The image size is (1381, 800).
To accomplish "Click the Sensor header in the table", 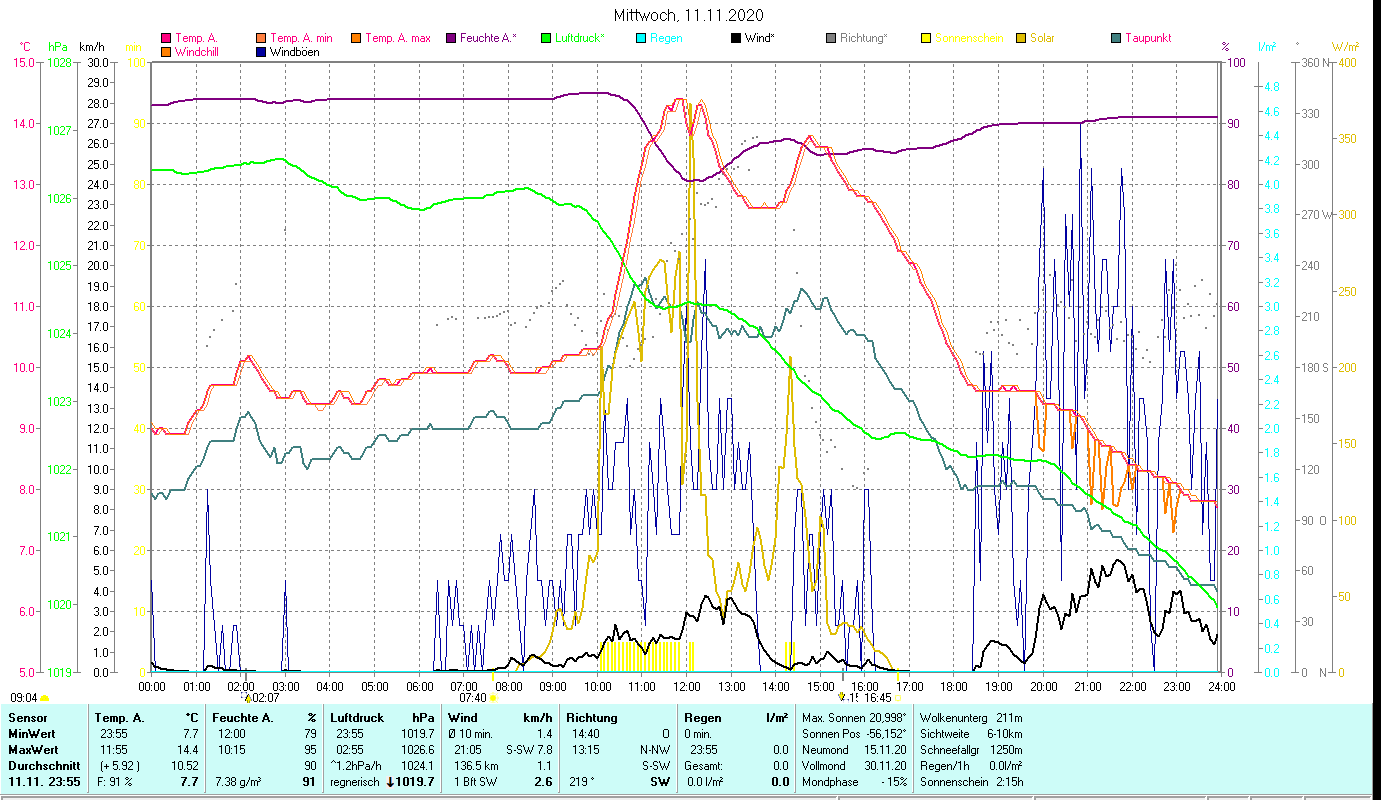I will point(27,718).
